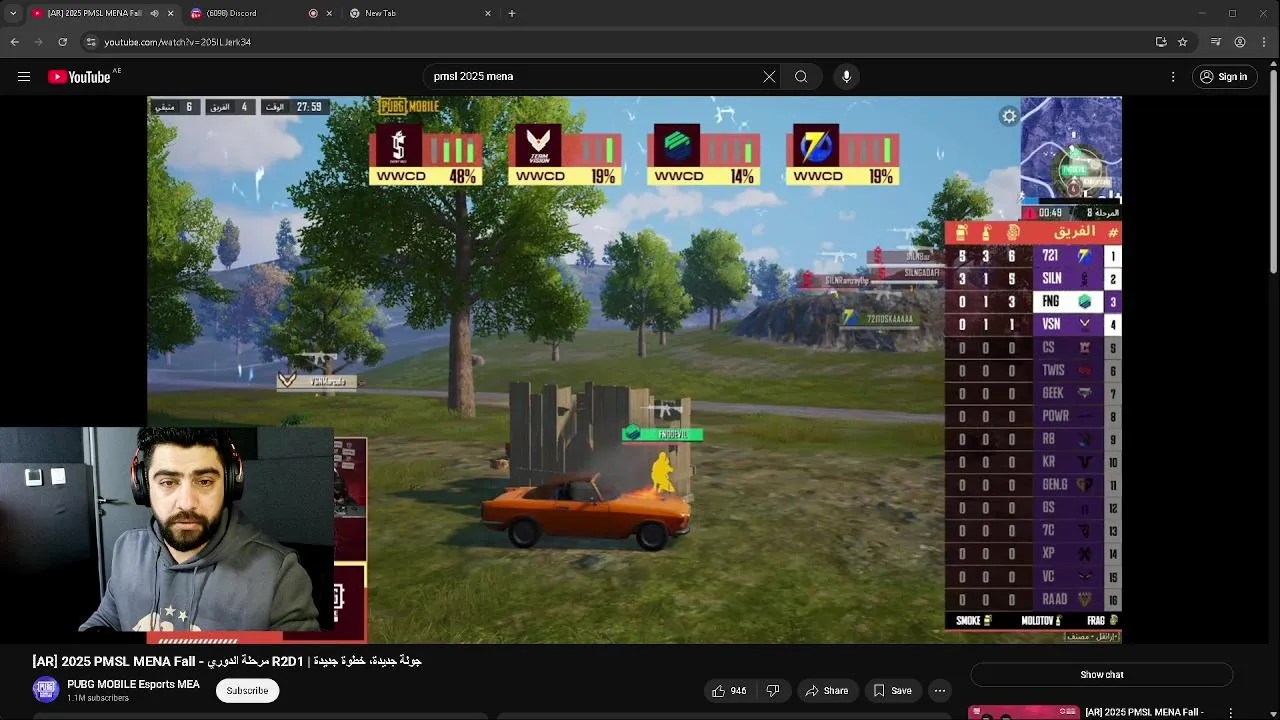Show the live chat panel

point(1102,675)
